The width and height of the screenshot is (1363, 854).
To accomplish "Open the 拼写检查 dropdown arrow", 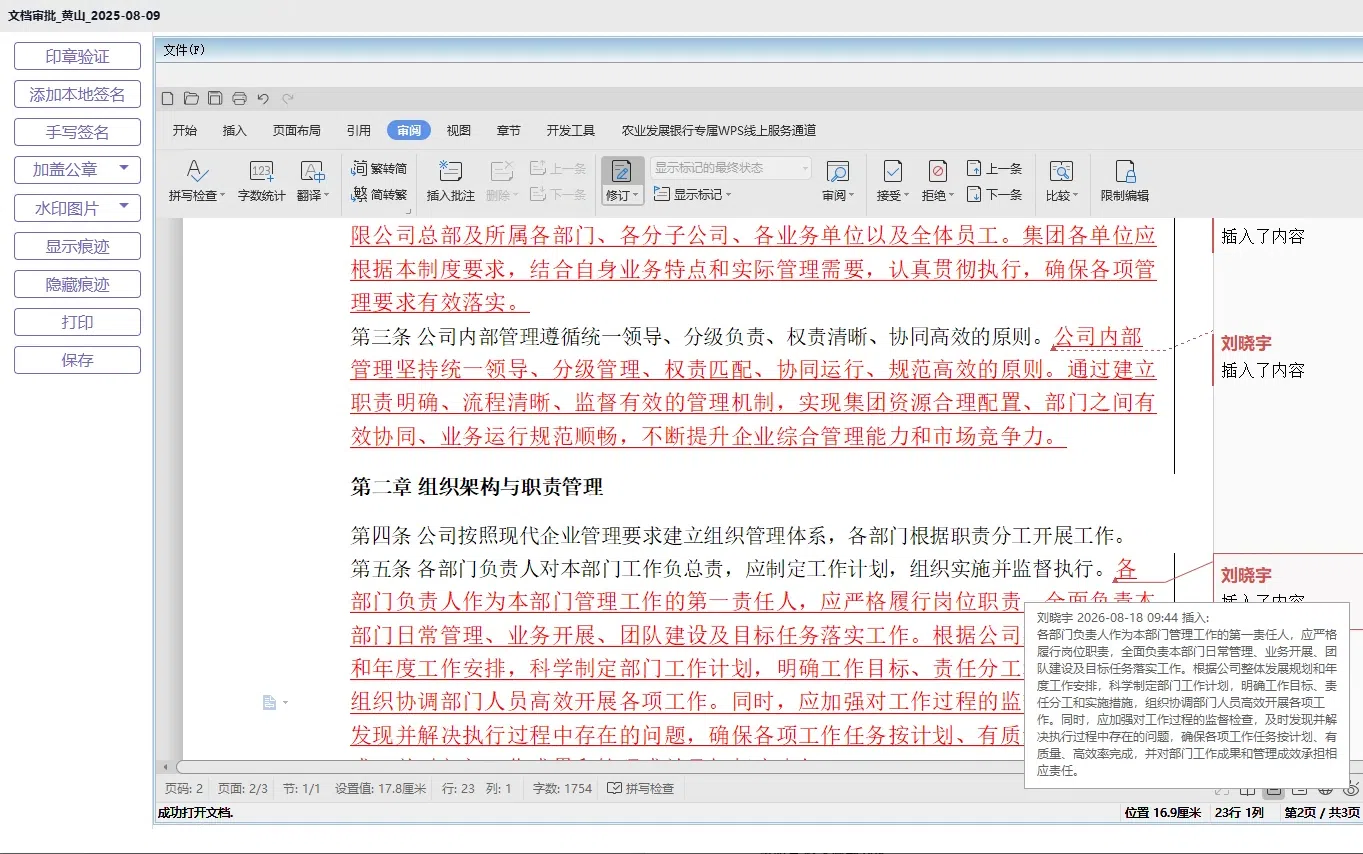I will [222, 196].
